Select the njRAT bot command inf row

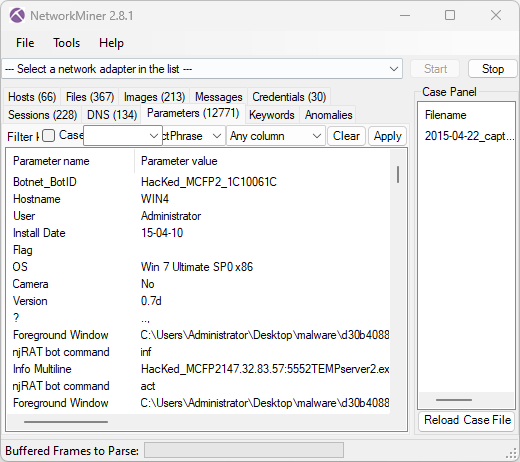(x=198, y=352)
